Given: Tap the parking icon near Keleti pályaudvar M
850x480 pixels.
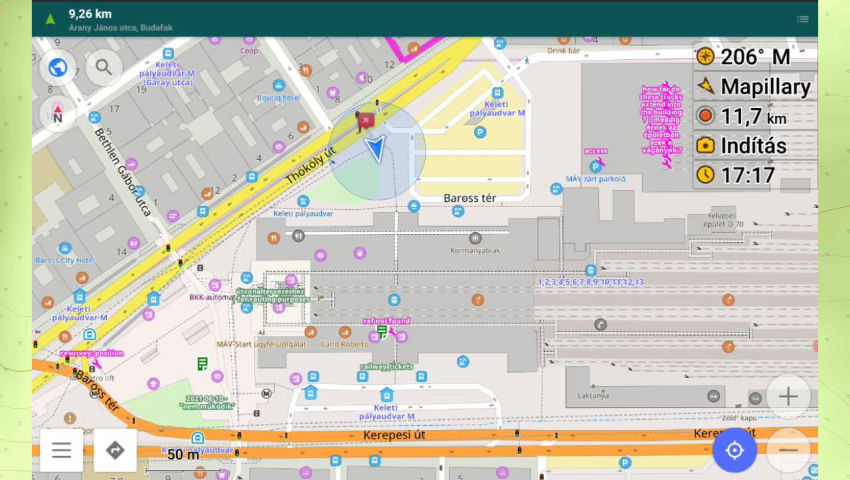Looking at the screenshot, I should (480, 132).
